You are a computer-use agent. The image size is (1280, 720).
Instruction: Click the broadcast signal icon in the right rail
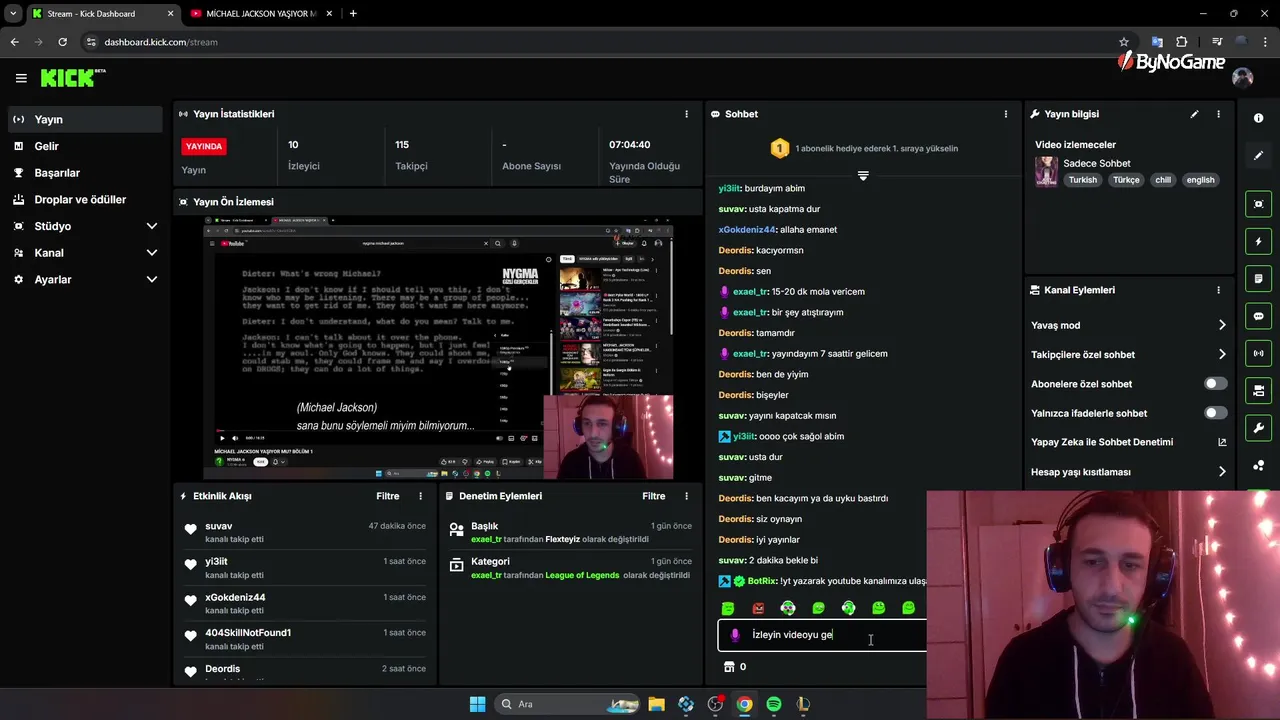1258,353
